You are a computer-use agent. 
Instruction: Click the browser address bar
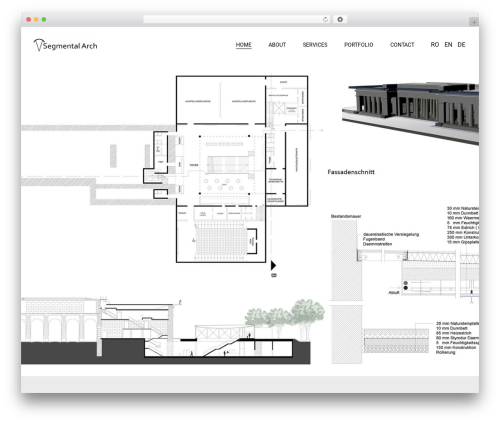(236, 19)
